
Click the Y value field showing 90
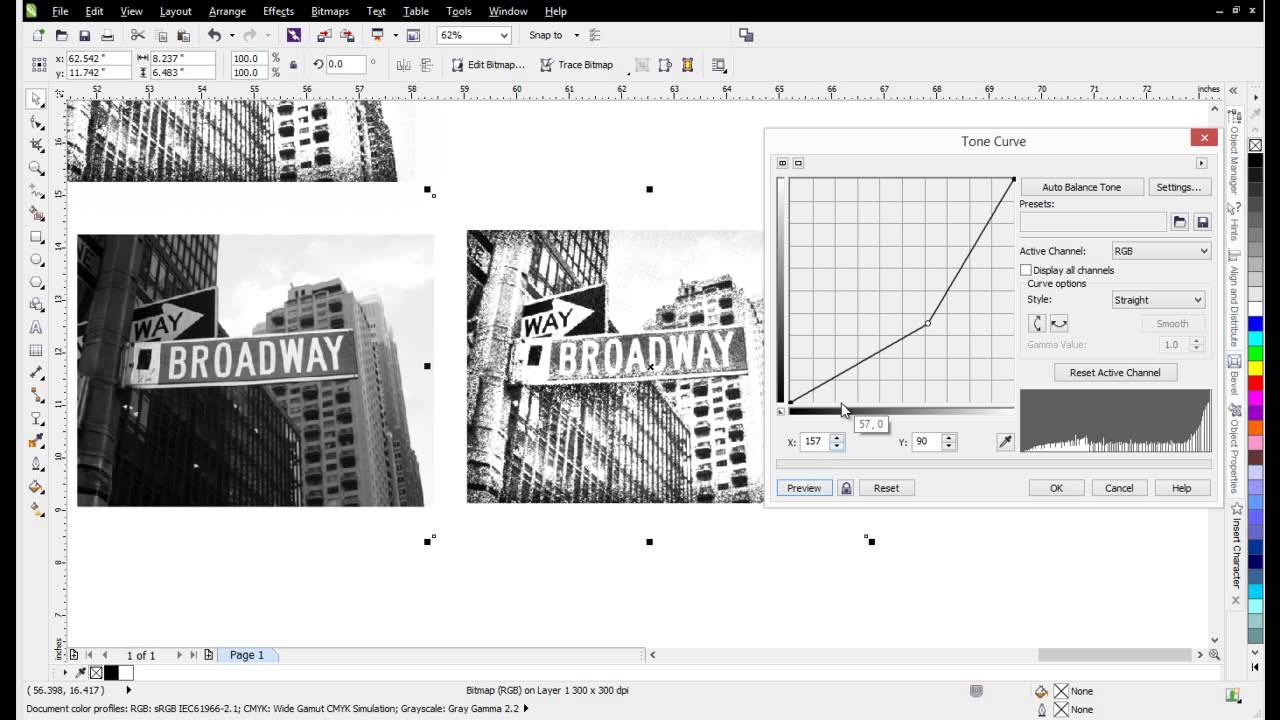coord(925,442)
